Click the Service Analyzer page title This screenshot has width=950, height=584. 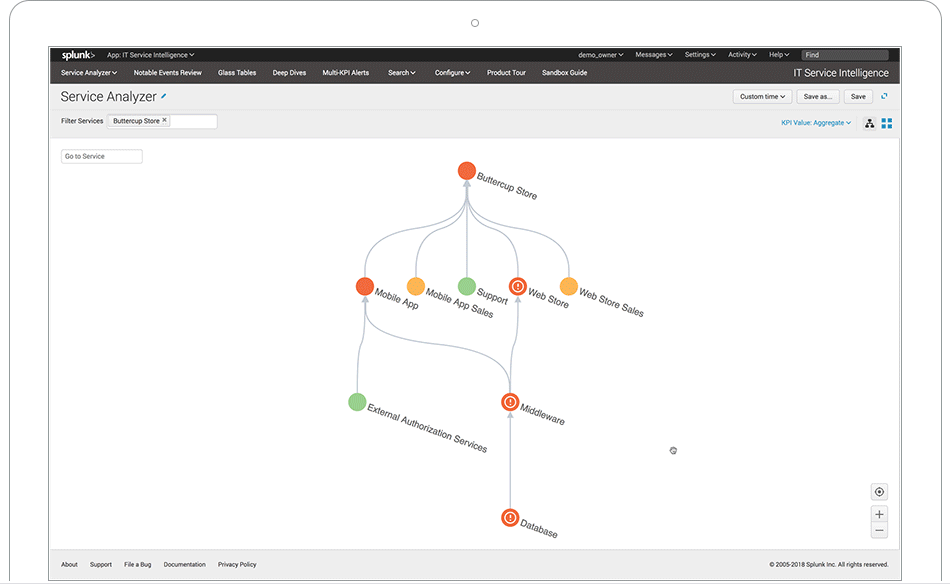tap(108, 97)
